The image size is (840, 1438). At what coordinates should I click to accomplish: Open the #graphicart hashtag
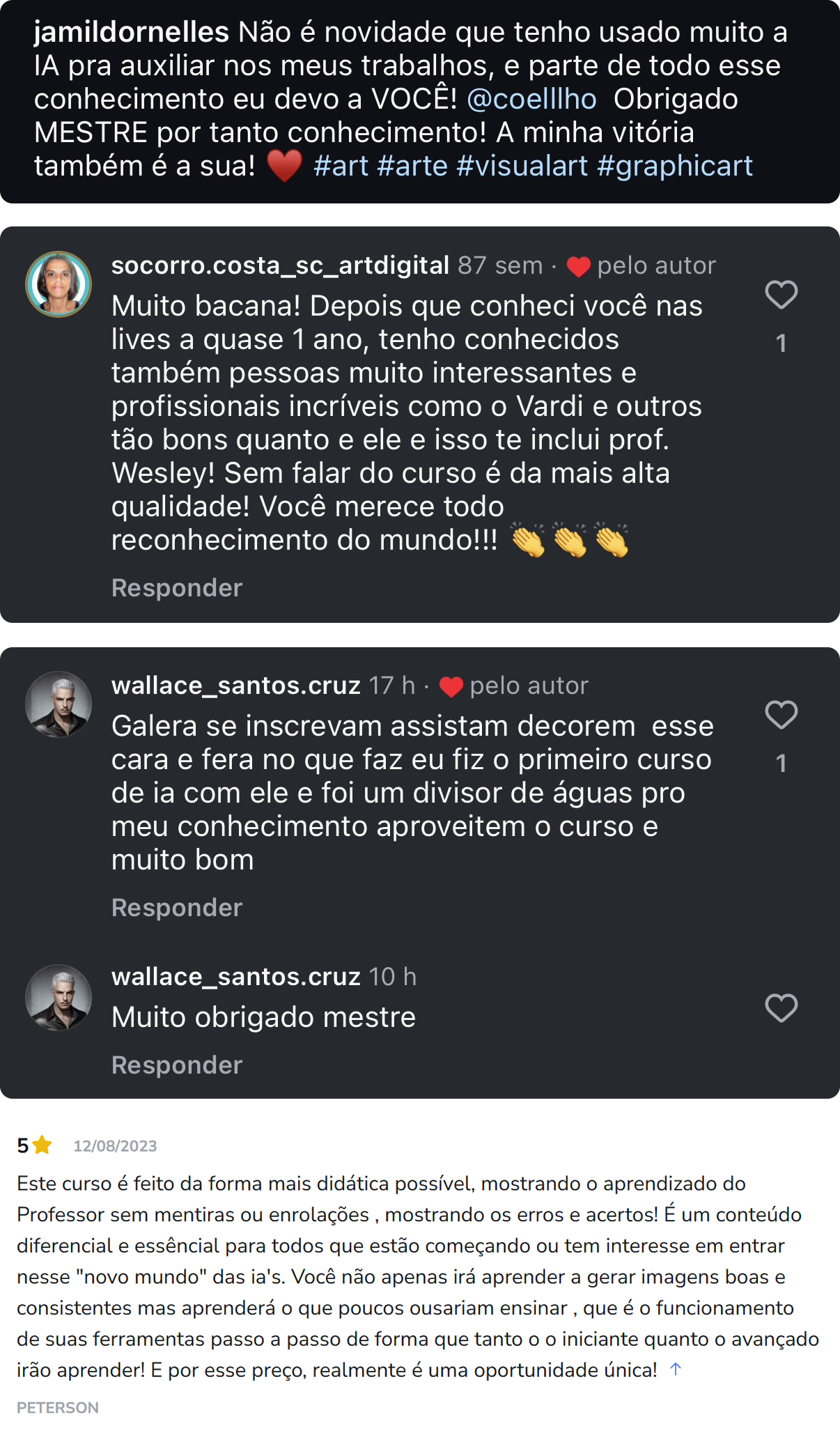[674, 166]
